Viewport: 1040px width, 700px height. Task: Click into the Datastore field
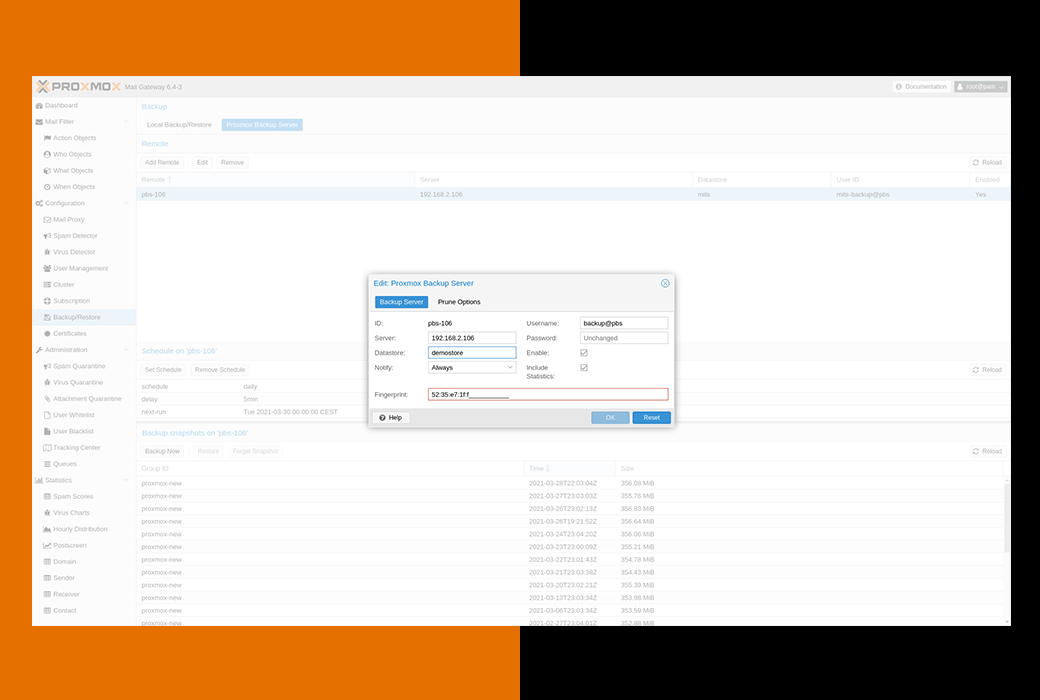coord(472,353)
